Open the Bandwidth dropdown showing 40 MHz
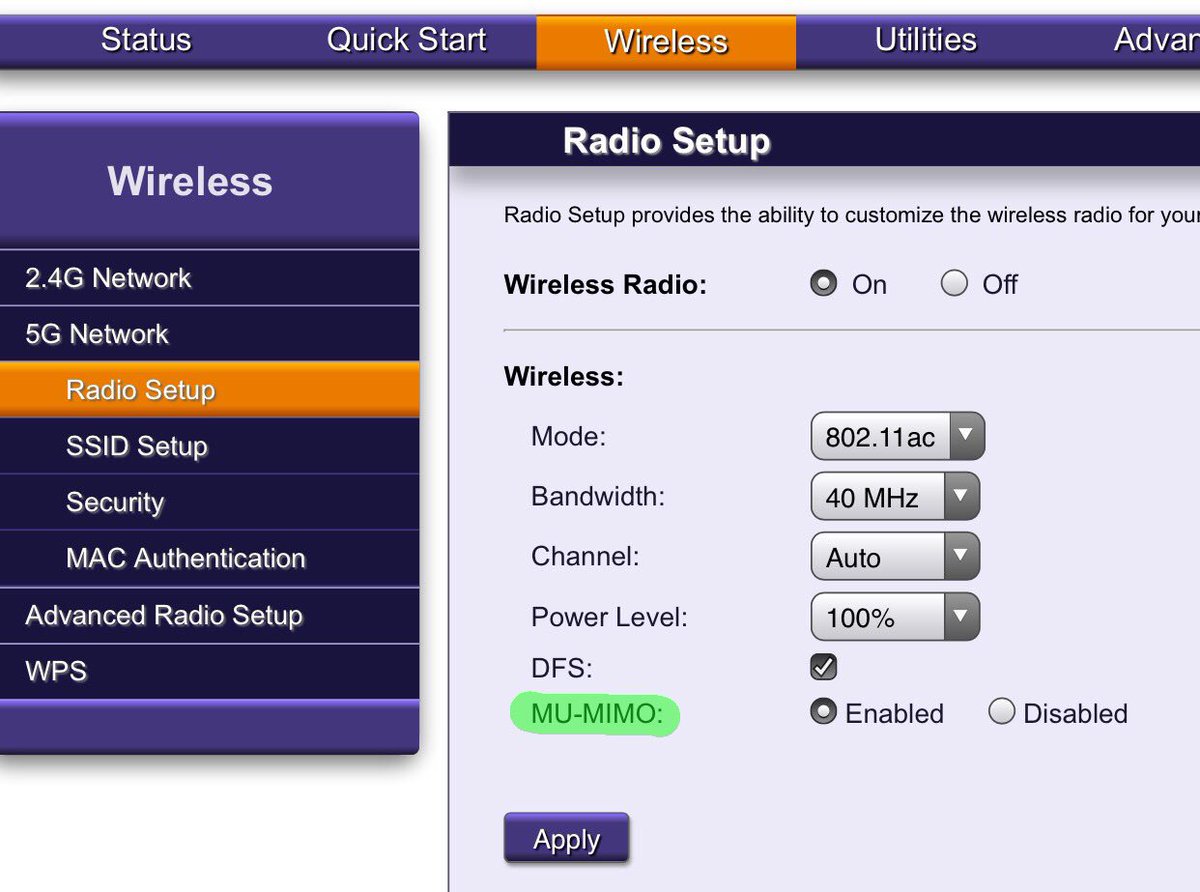Image resolution: width=1200 pixels, height=892 pixels. pos(895,497)
